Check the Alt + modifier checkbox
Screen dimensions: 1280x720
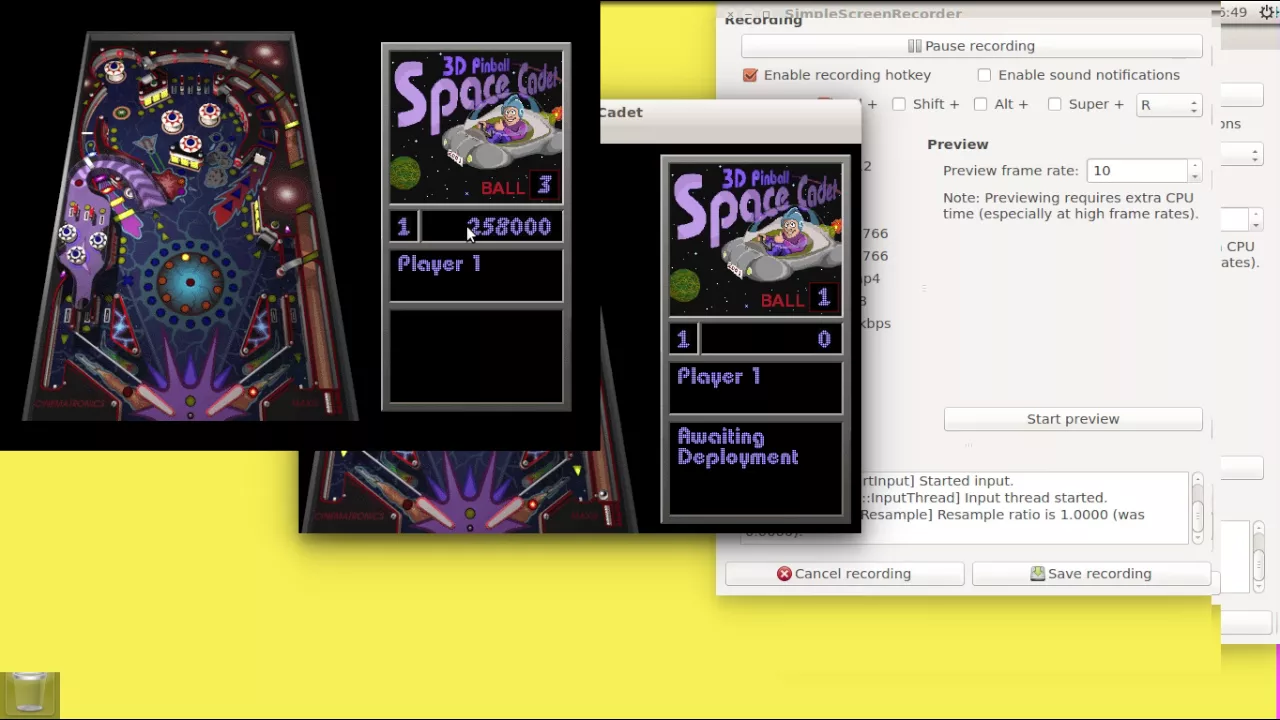click(x=981, y=104)
